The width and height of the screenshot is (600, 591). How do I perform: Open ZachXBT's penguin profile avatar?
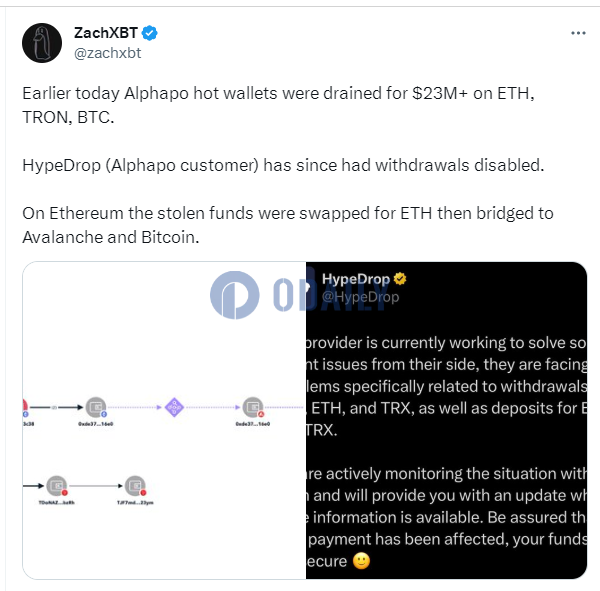pyautogui.click(x=42, y=42)
